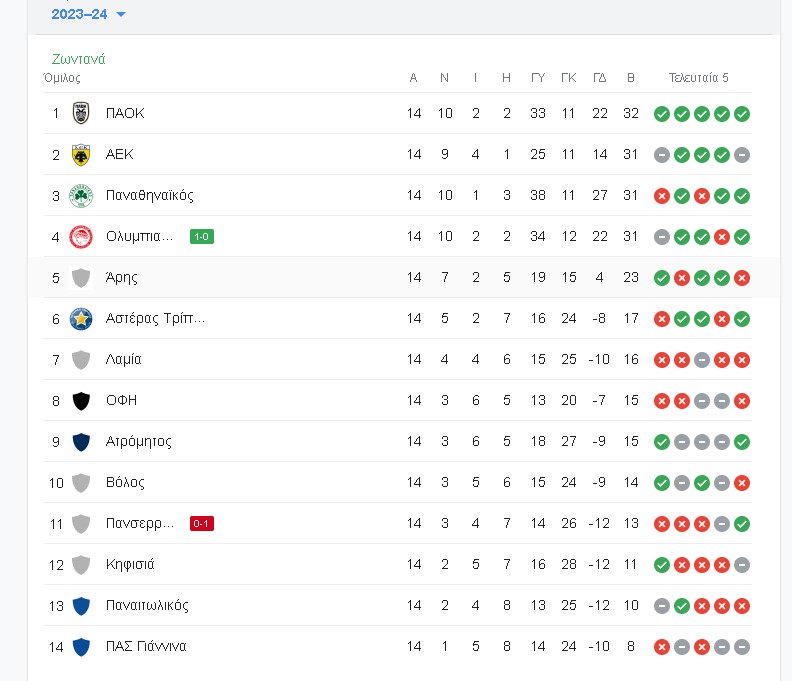Click the ΠΑΣ Γιάννινα blue shield icon

click(81, 647)
